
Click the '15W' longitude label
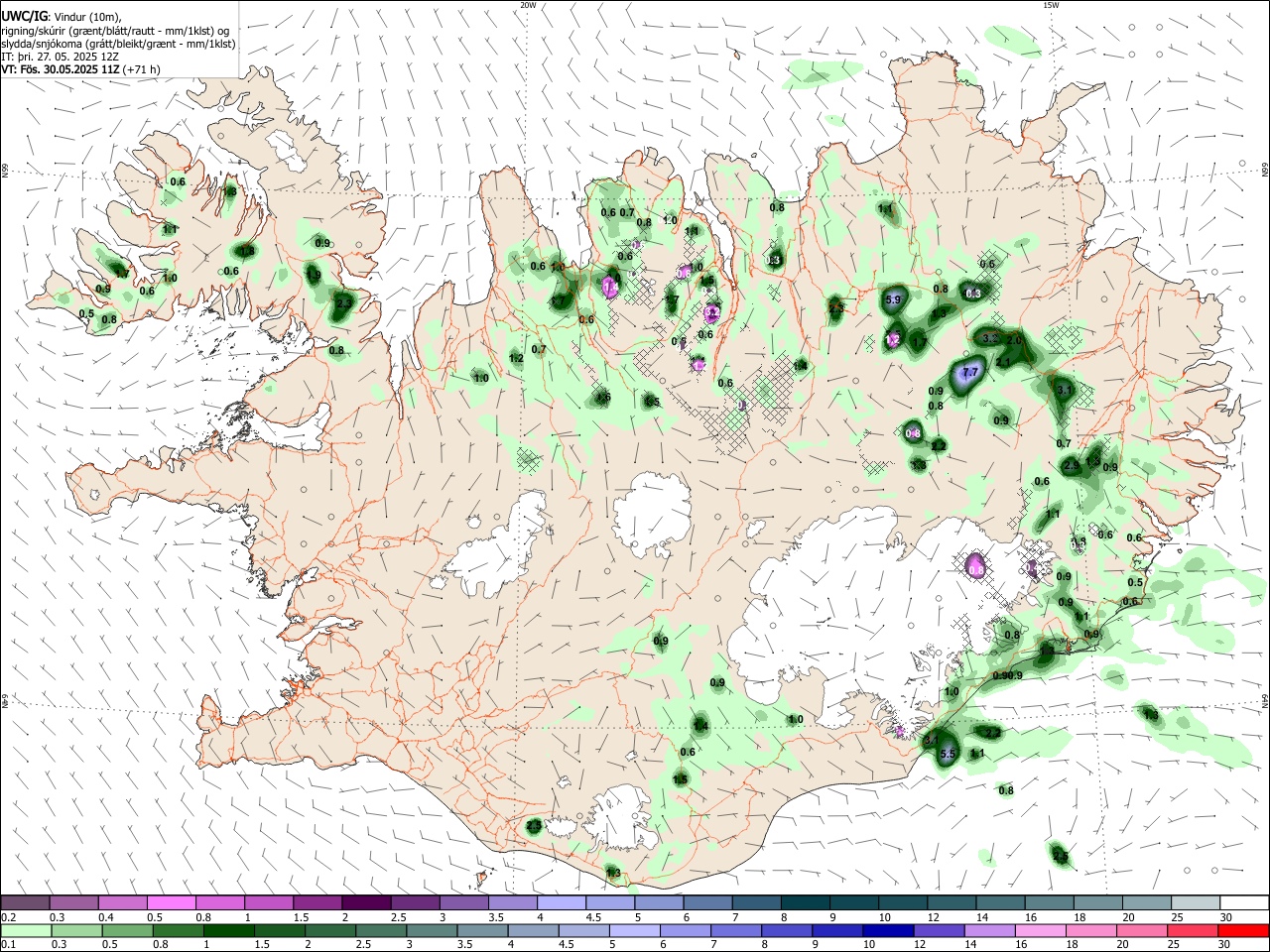point(1051,5)
